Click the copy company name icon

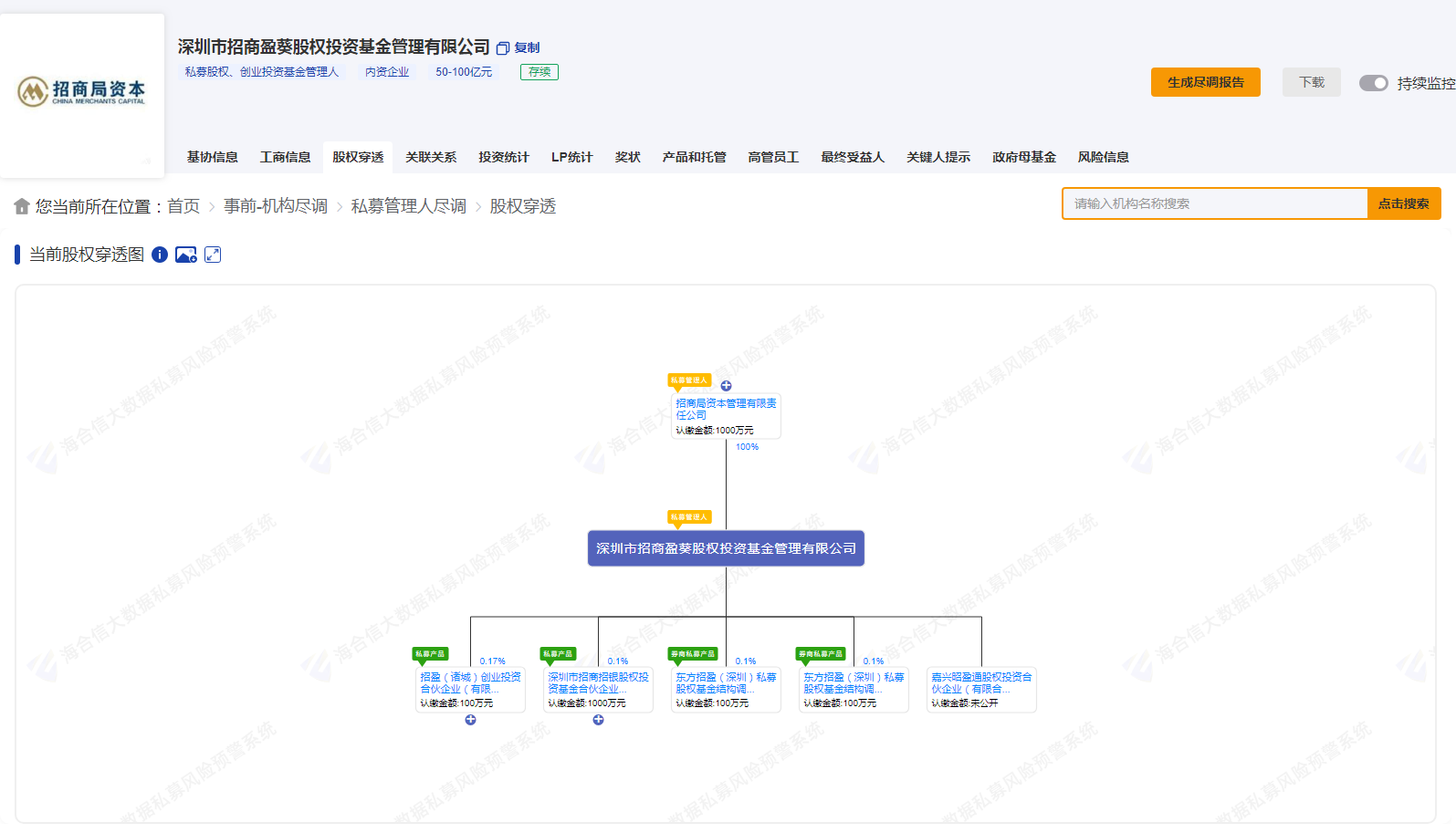click(503, 48)
